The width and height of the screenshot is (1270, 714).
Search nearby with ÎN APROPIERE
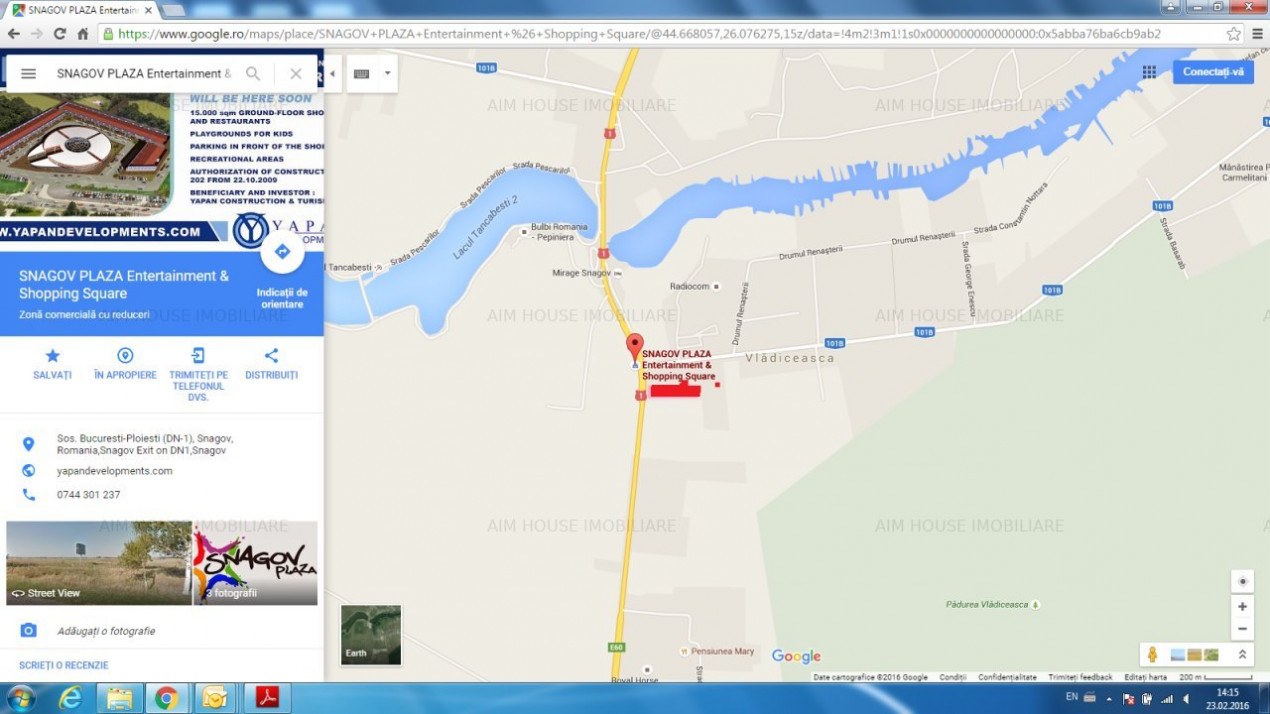(125, 364)
